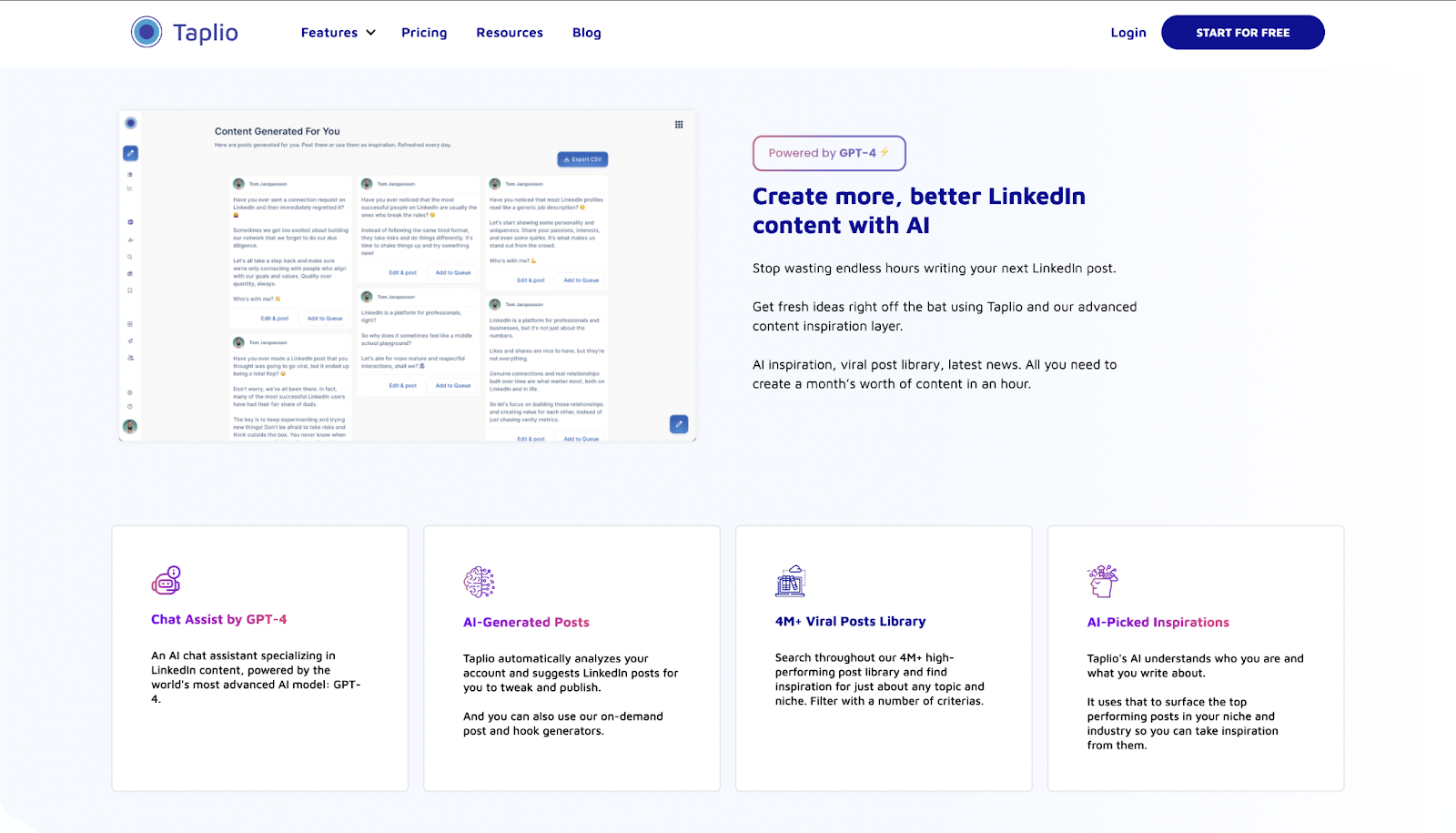This screenshot has height=833, width=1456.
Task: Add the connection request post to queue
Action: pos(325,319)
